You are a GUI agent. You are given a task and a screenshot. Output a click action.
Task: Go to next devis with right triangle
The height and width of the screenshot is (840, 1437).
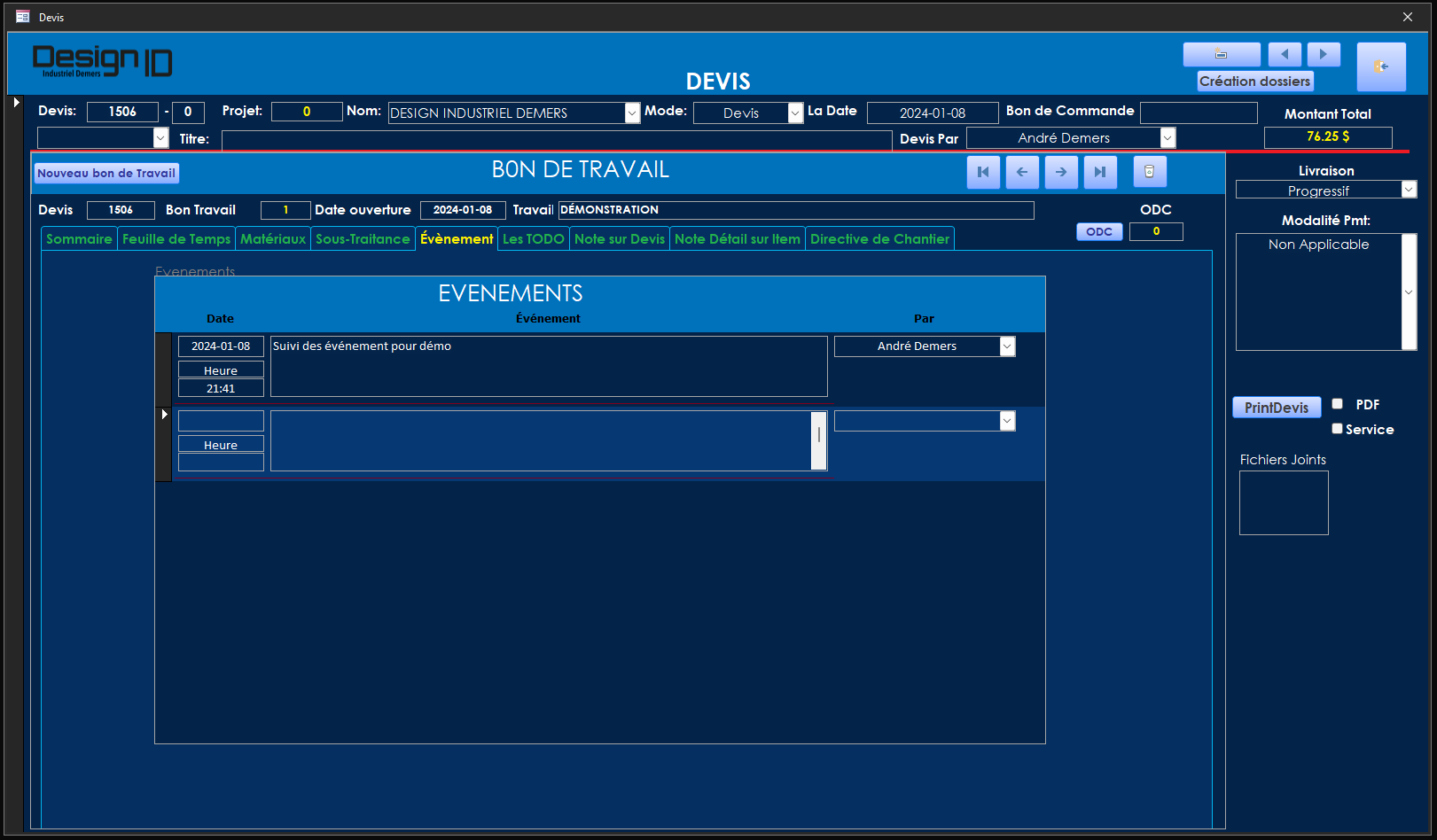(1324, 54)
